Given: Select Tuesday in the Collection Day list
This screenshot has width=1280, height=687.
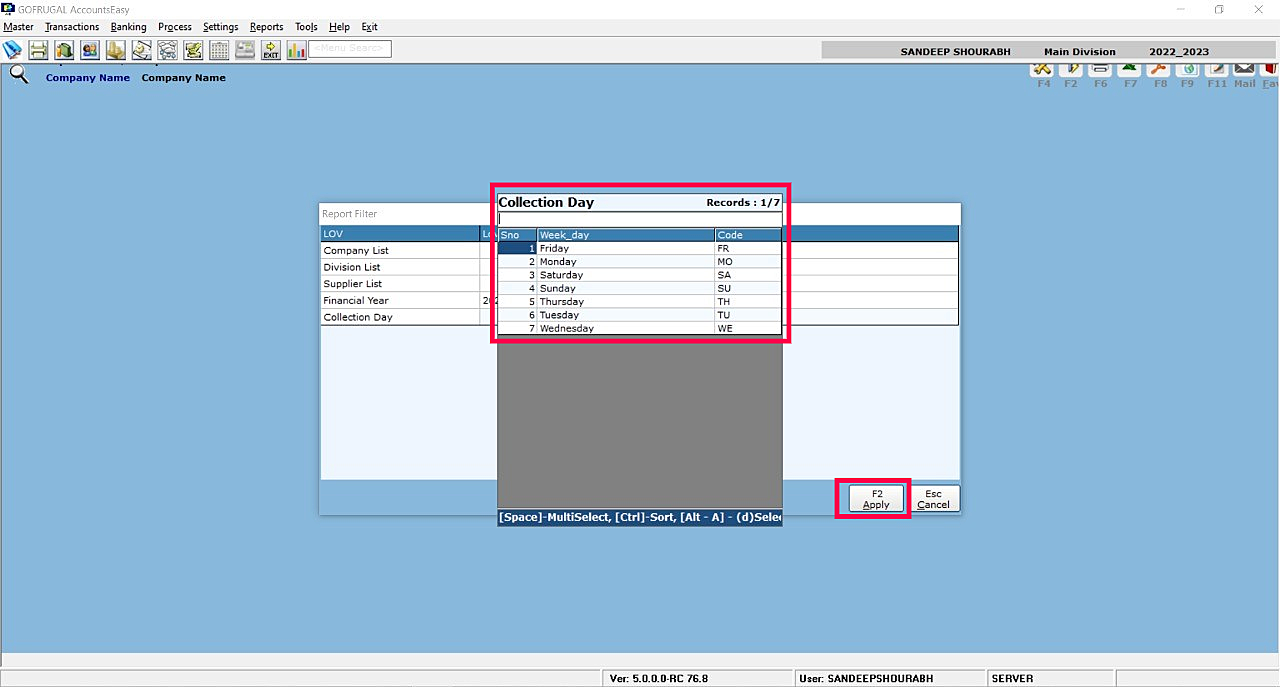Looking at the screenshot, I should (640, 315).
